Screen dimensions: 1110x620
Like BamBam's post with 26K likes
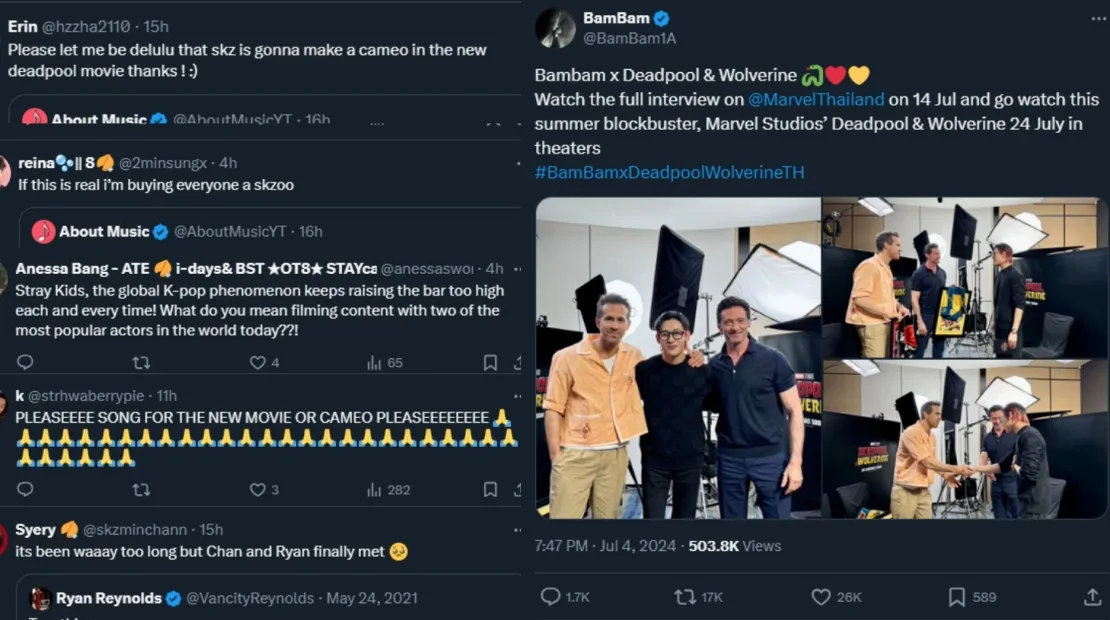point(821,597)
